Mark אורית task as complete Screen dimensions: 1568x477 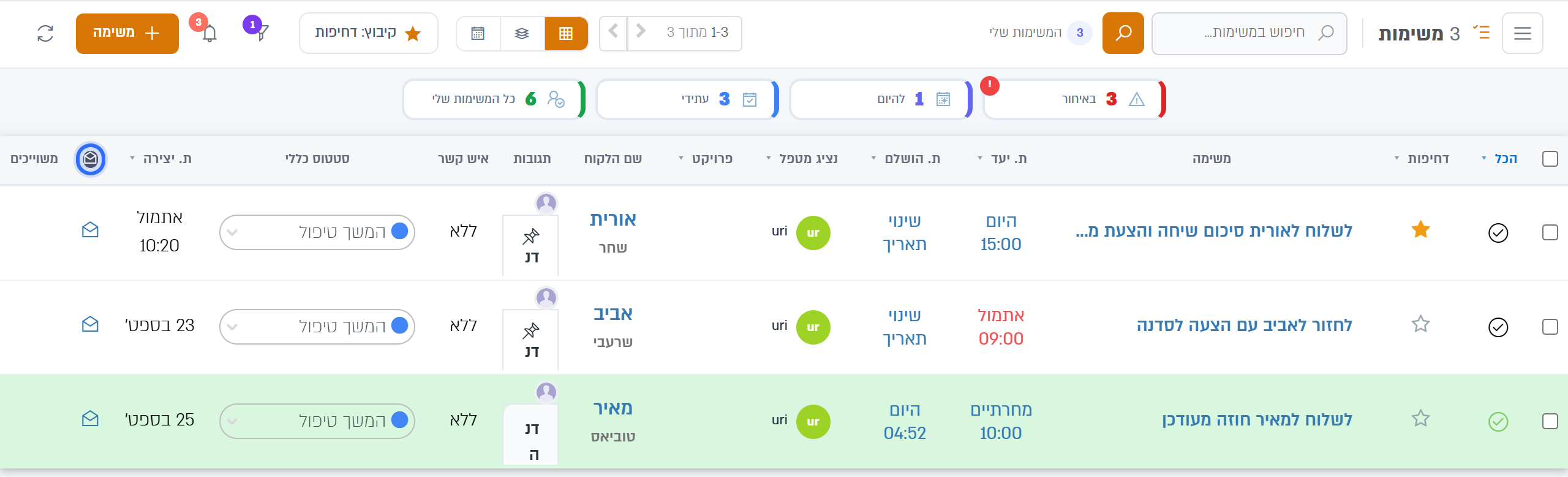tap(1498, 233)
